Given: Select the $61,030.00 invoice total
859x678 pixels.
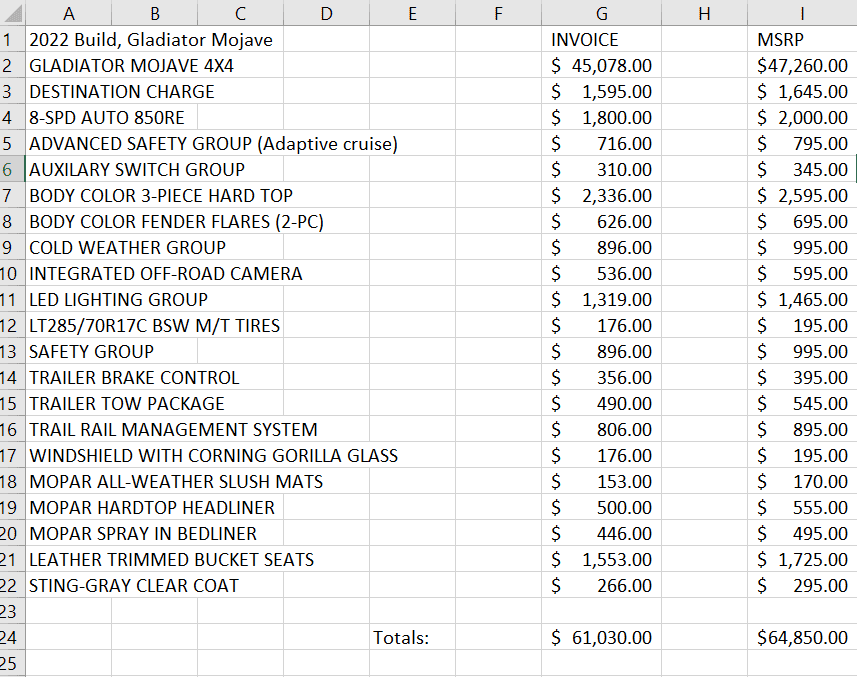Looking at the screenshot, I should pos(602,637).
